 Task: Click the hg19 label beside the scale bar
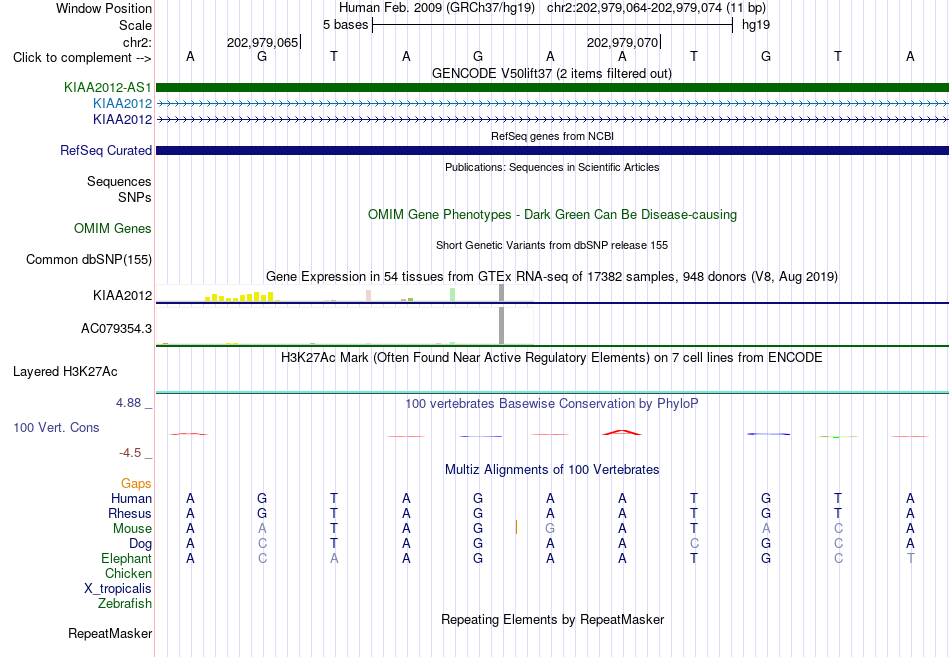coord(756,25)
